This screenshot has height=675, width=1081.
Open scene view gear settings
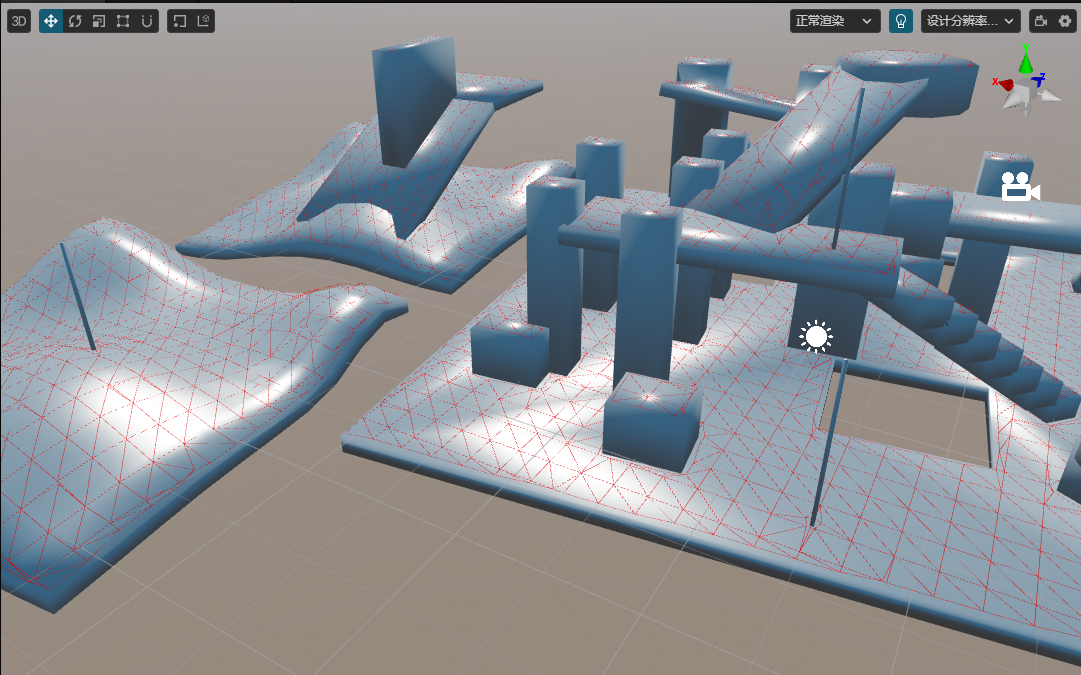[1065, 21]
